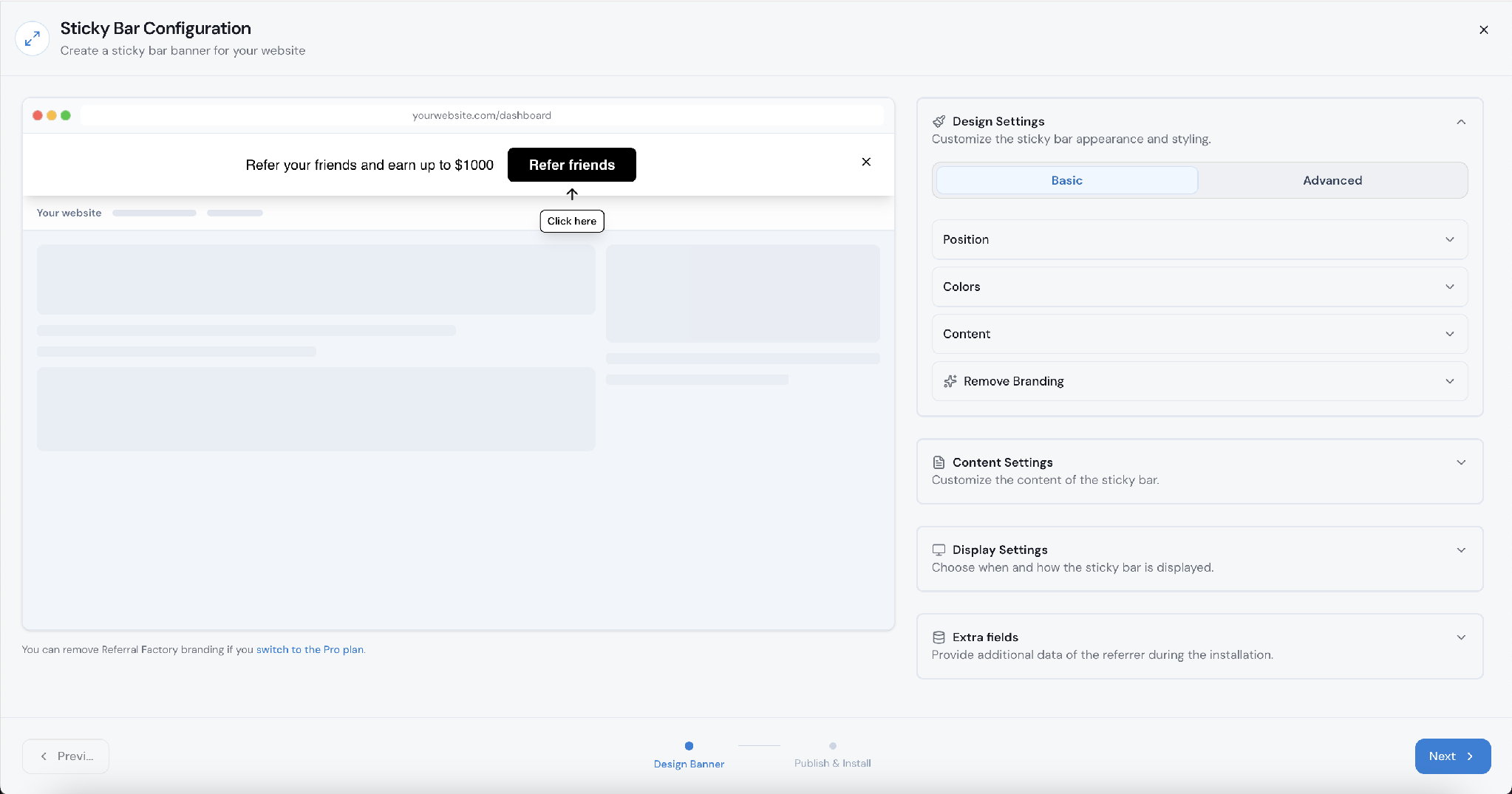Click the expand arrows icon beside the title
The height and width of the screenshot is (794, 1512).
coord(33,38)
